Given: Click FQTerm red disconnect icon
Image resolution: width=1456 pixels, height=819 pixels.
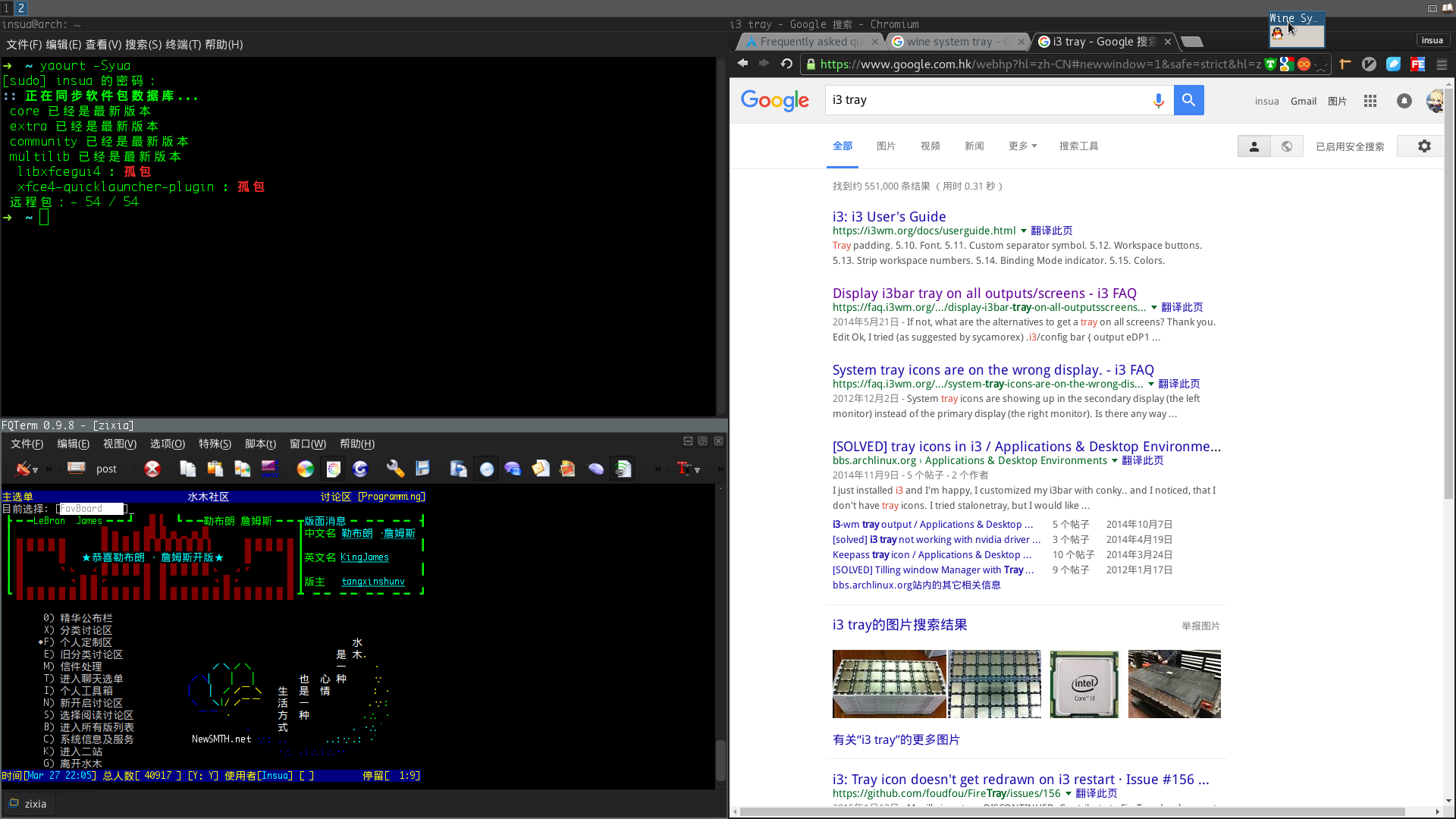Looking at the screenshot, I should pyautogui.click(x=152, y=469).
